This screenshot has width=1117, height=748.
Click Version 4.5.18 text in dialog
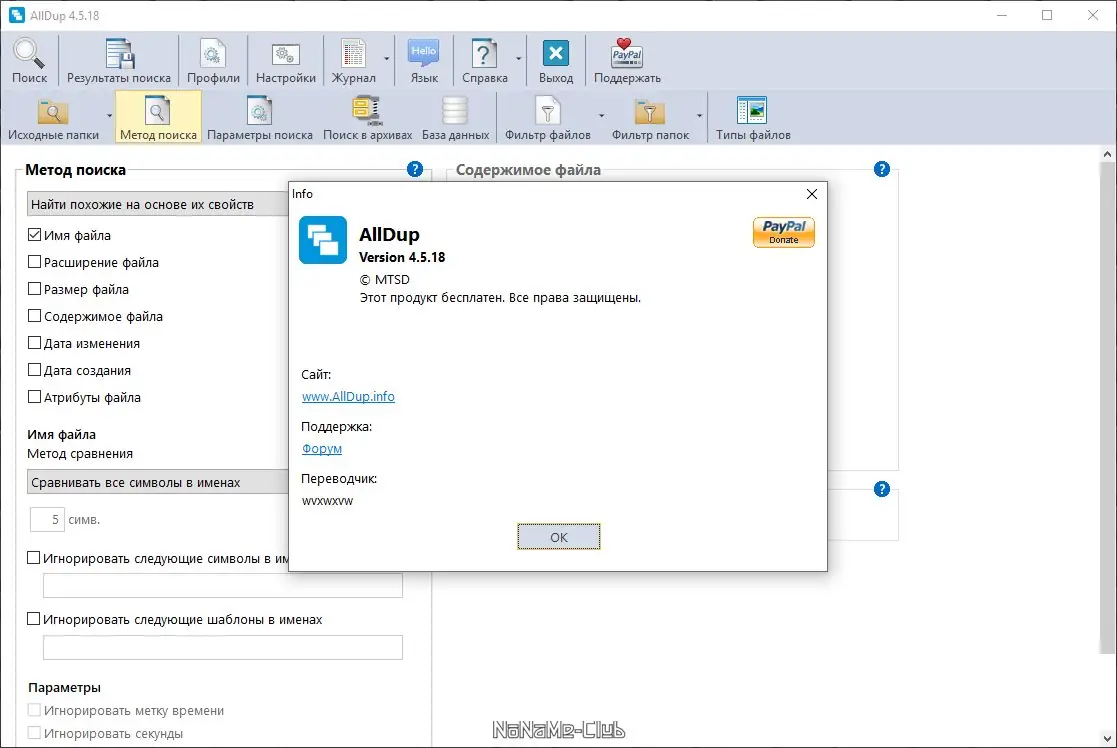(402, 257)
